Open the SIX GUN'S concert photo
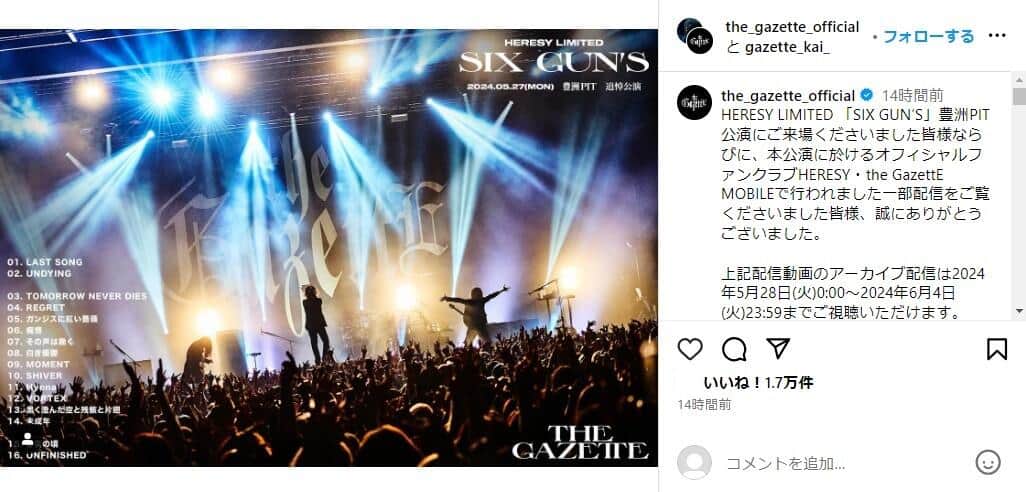This screenshot has width=1026, height=492. point(328,248)
